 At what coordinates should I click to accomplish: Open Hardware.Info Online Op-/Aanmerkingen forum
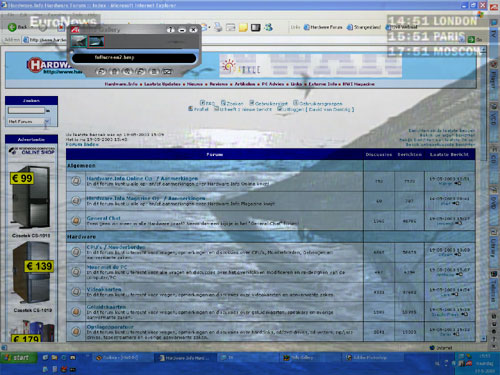coord(142,179)
